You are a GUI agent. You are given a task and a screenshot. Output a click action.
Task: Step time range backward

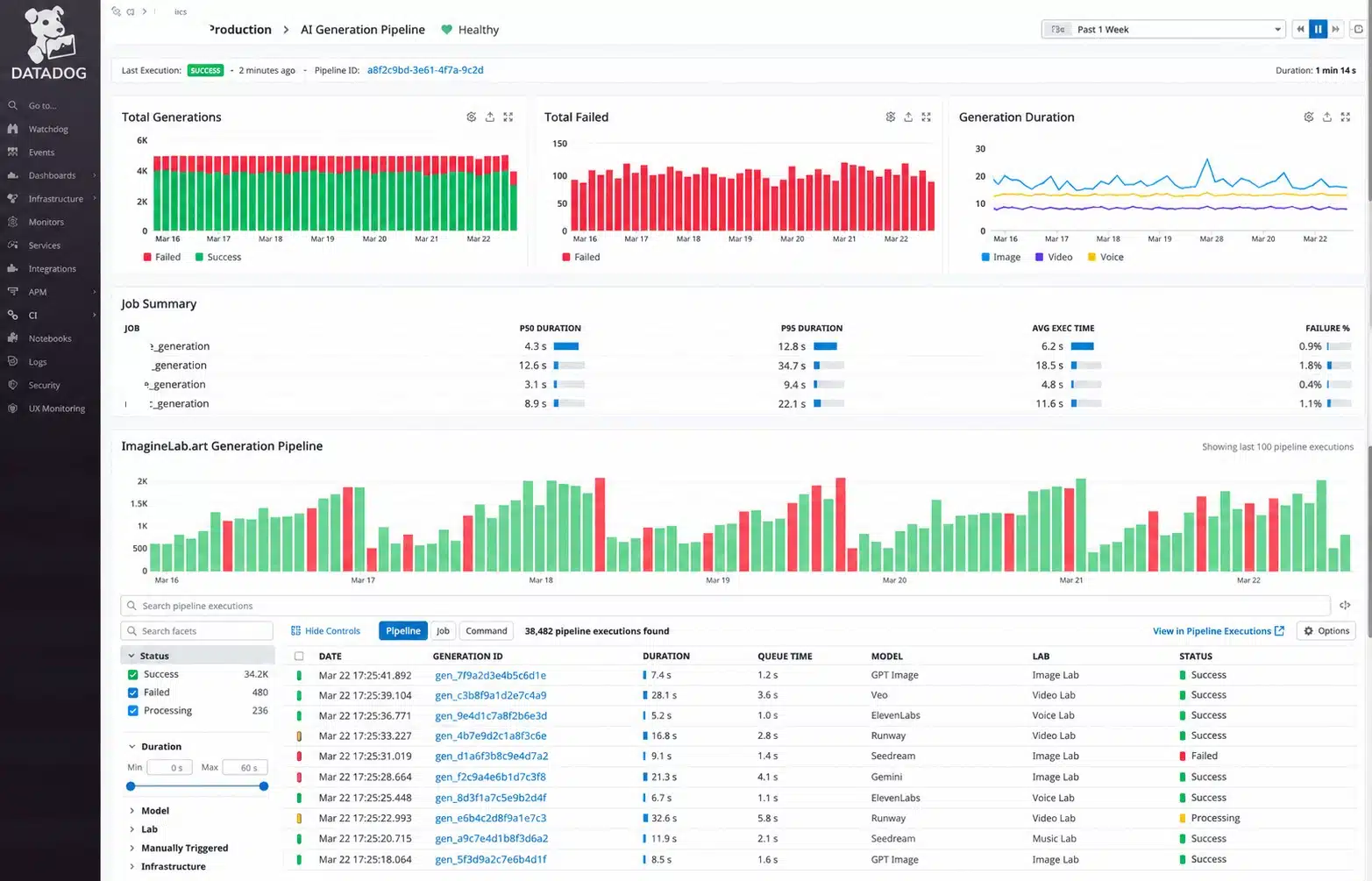coord(1300,29)
